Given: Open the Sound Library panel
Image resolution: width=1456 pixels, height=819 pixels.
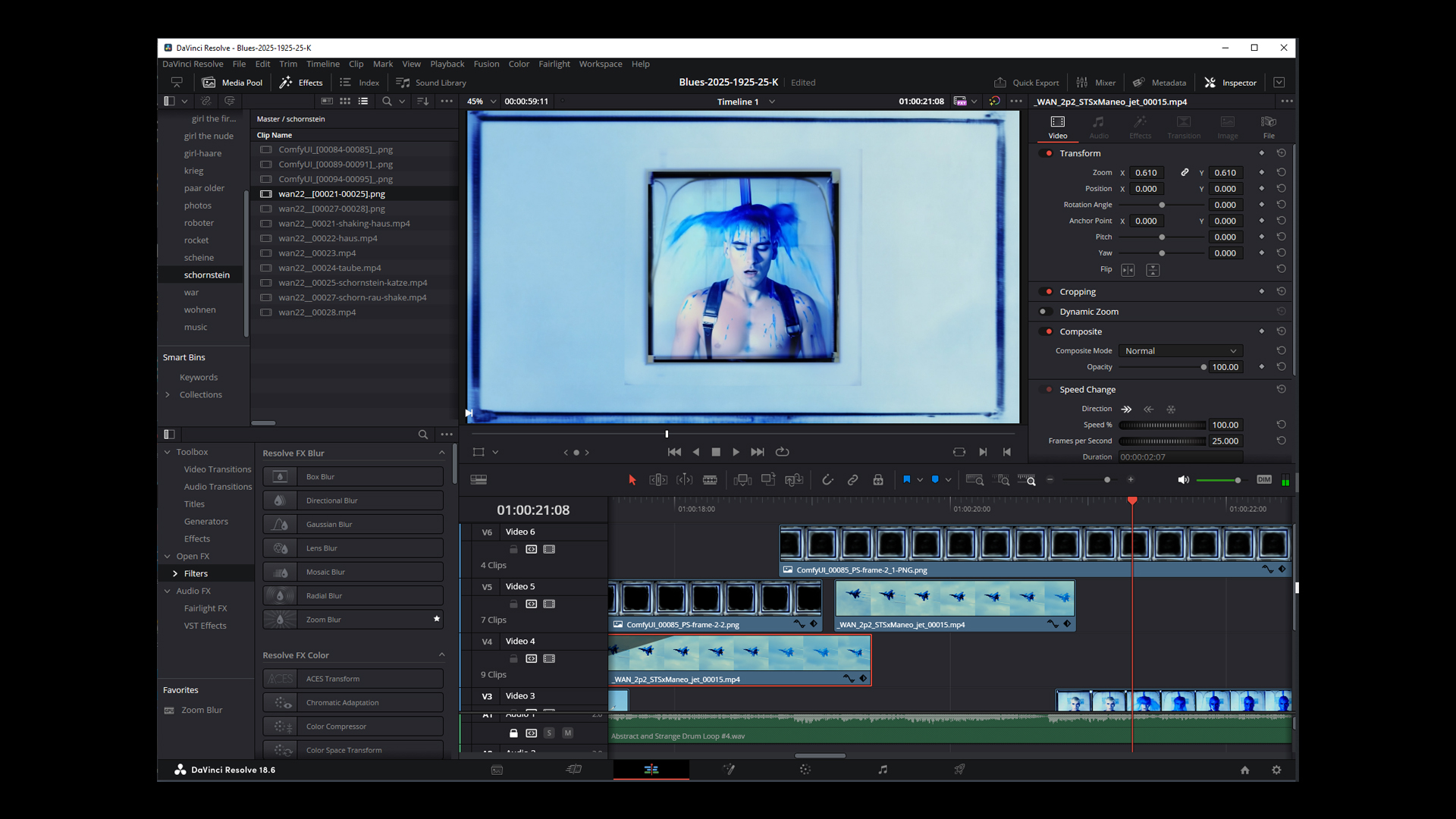Looking at the screenshot, I should [431, 83].
